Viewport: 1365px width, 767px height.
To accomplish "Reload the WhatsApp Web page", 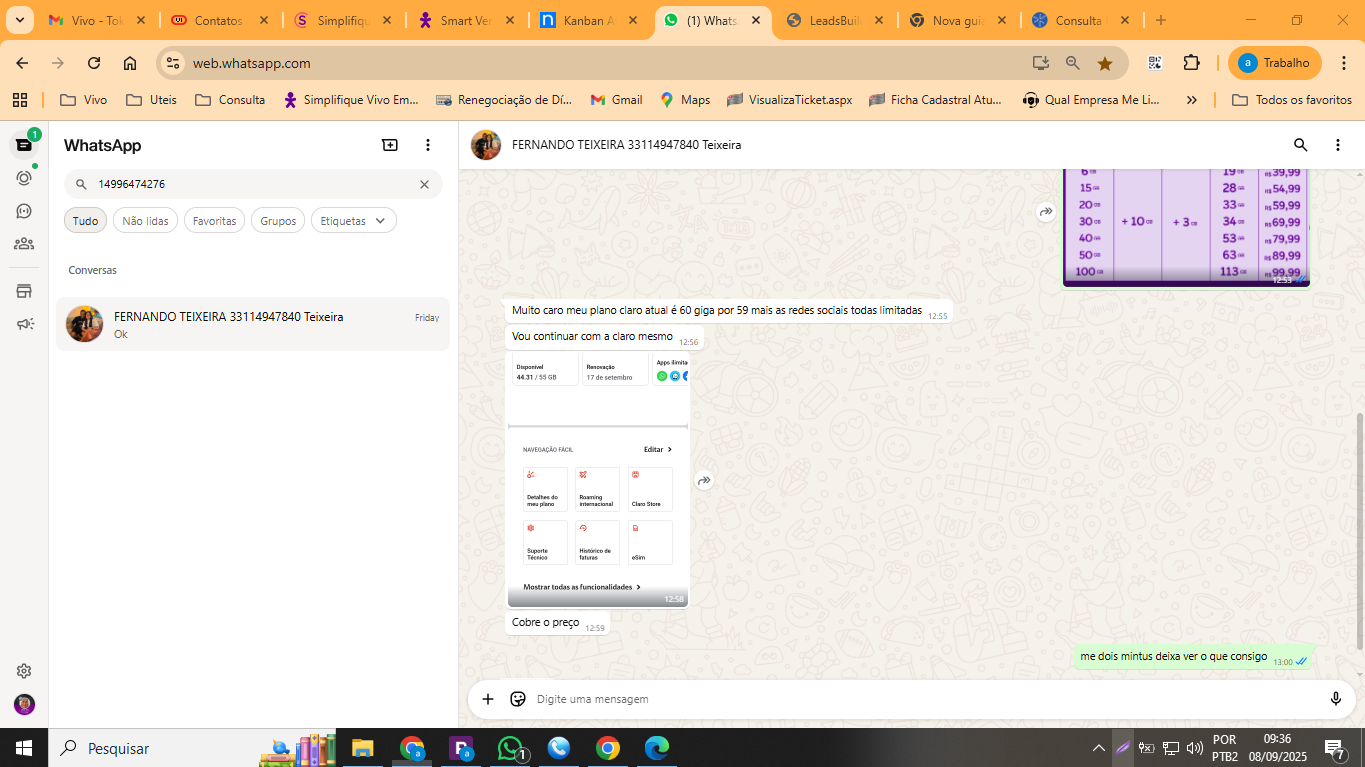I will pos(94,63).
